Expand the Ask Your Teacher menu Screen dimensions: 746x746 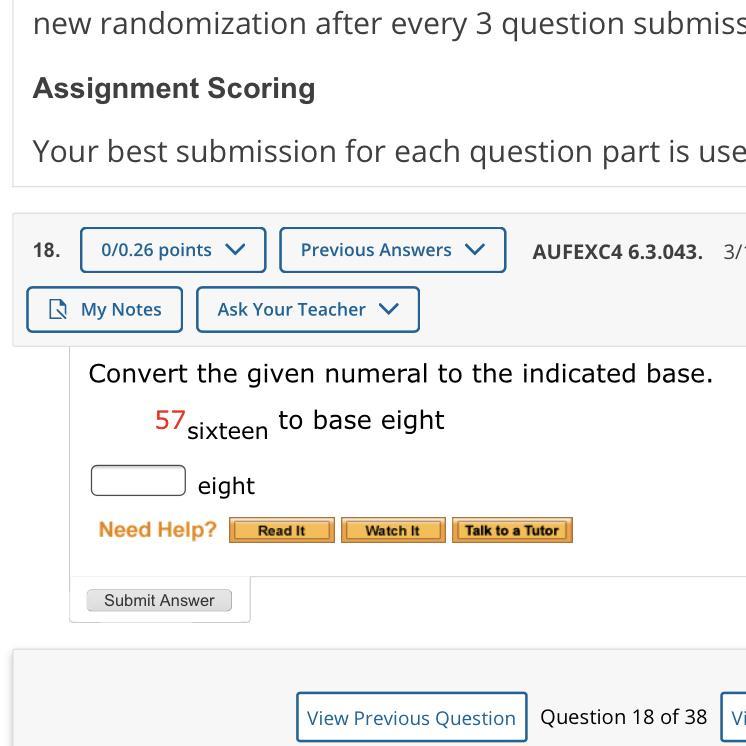(x=307, y=310)
